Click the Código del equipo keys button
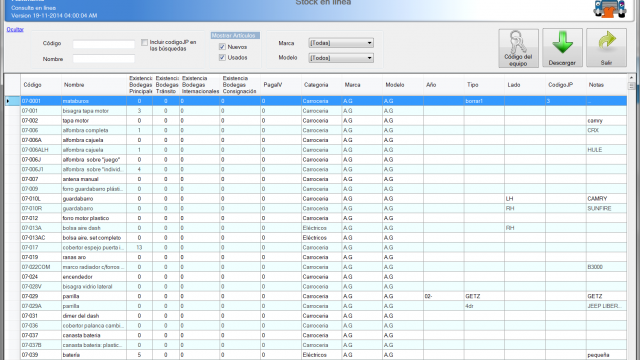 tap(518, 48)
